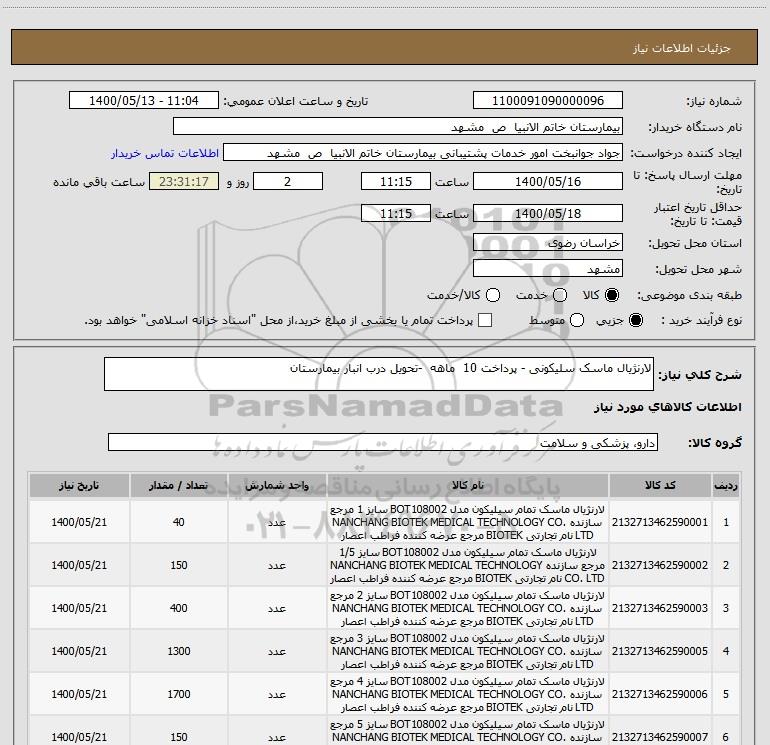The width and height of the screenshot is (770, 745).
Task: Click the سایز 4 product name in row 5
Action: click(468, 694)
